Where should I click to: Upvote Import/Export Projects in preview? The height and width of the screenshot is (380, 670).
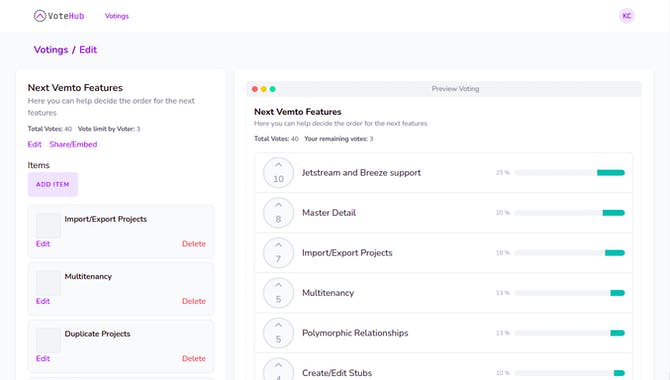pyautogui.click(x=278, y=253)
